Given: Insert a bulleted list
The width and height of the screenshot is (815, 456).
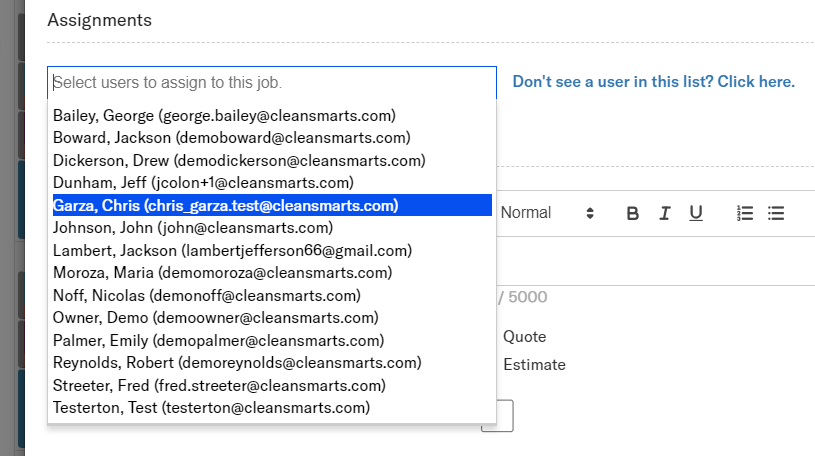Looking at the screenshot, I should tap(776, 213).
